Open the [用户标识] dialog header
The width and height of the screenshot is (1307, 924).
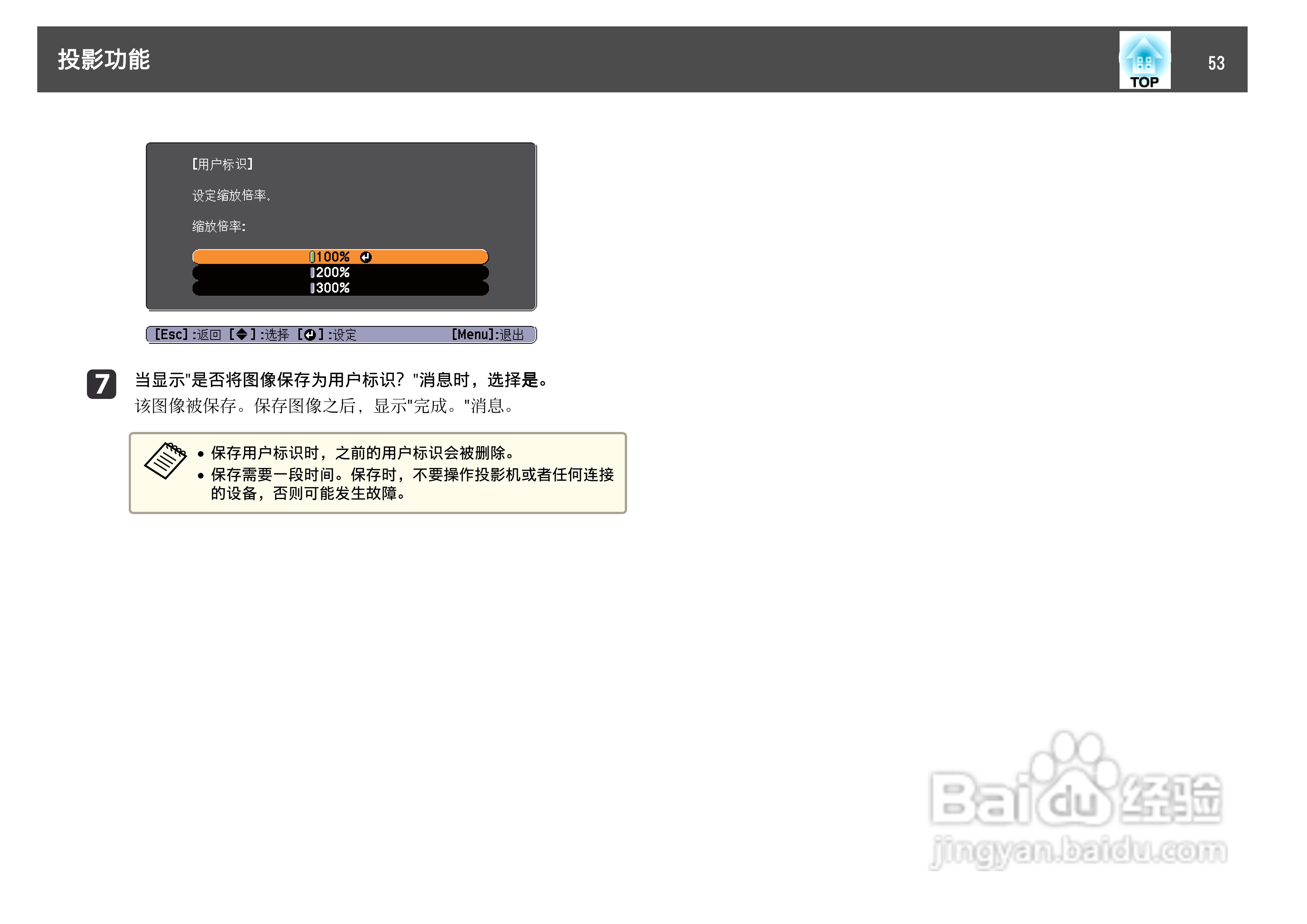222,163
